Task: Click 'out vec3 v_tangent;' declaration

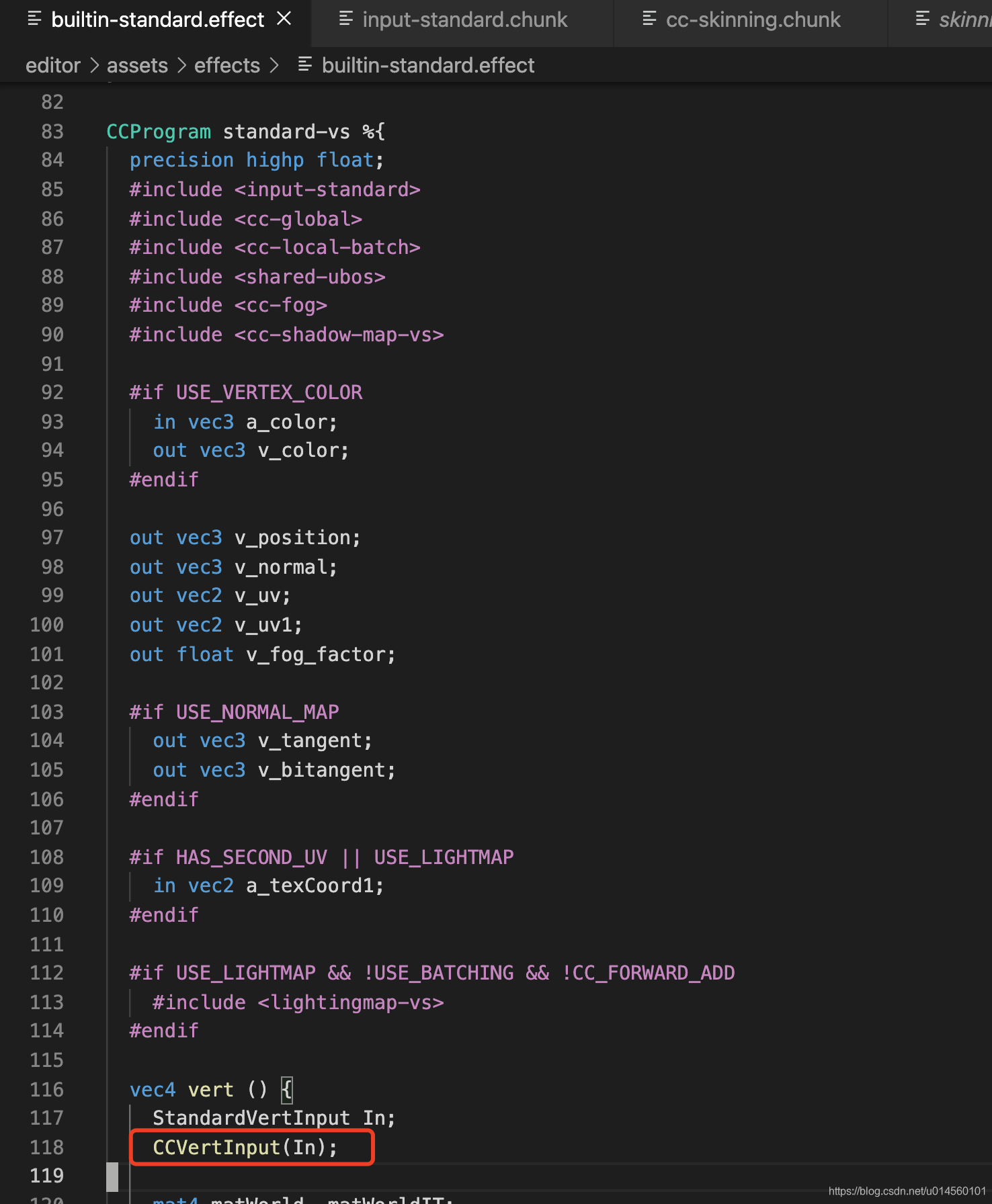Action: tap(263, 740)
